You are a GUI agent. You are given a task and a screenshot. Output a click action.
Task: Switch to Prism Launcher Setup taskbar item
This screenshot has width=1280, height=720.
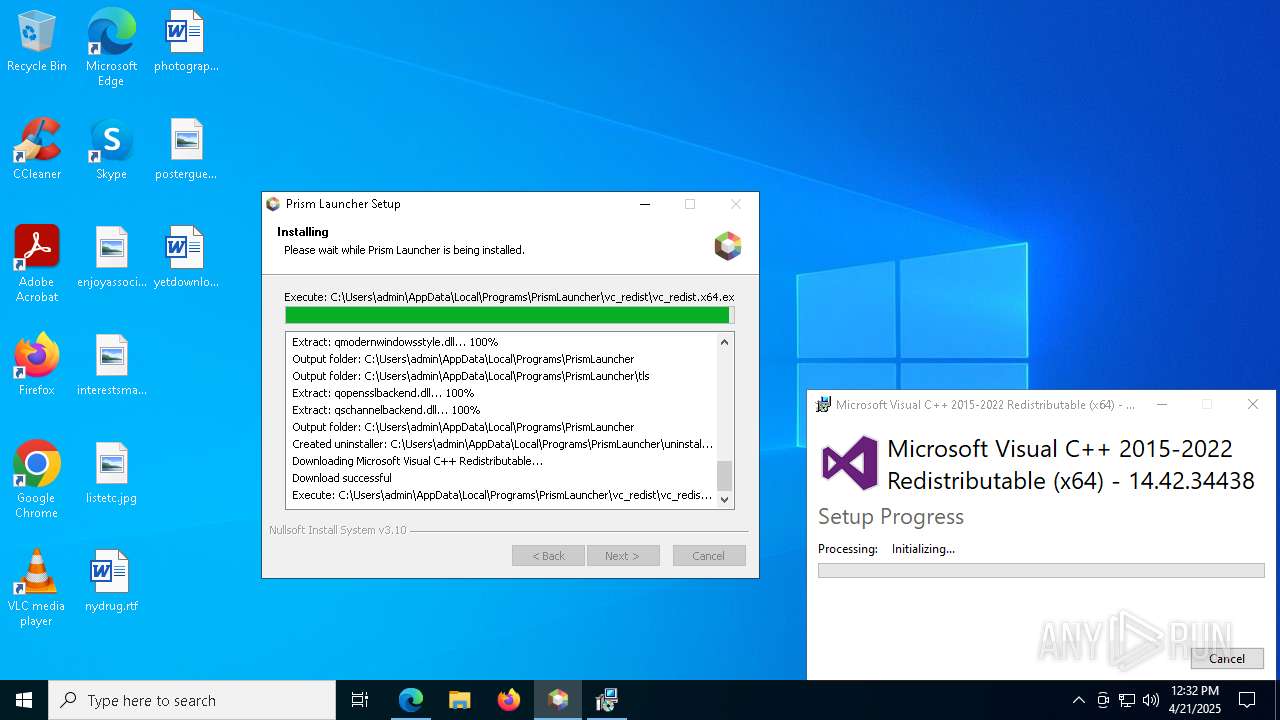pyautogui.click(x=558, y=700)
